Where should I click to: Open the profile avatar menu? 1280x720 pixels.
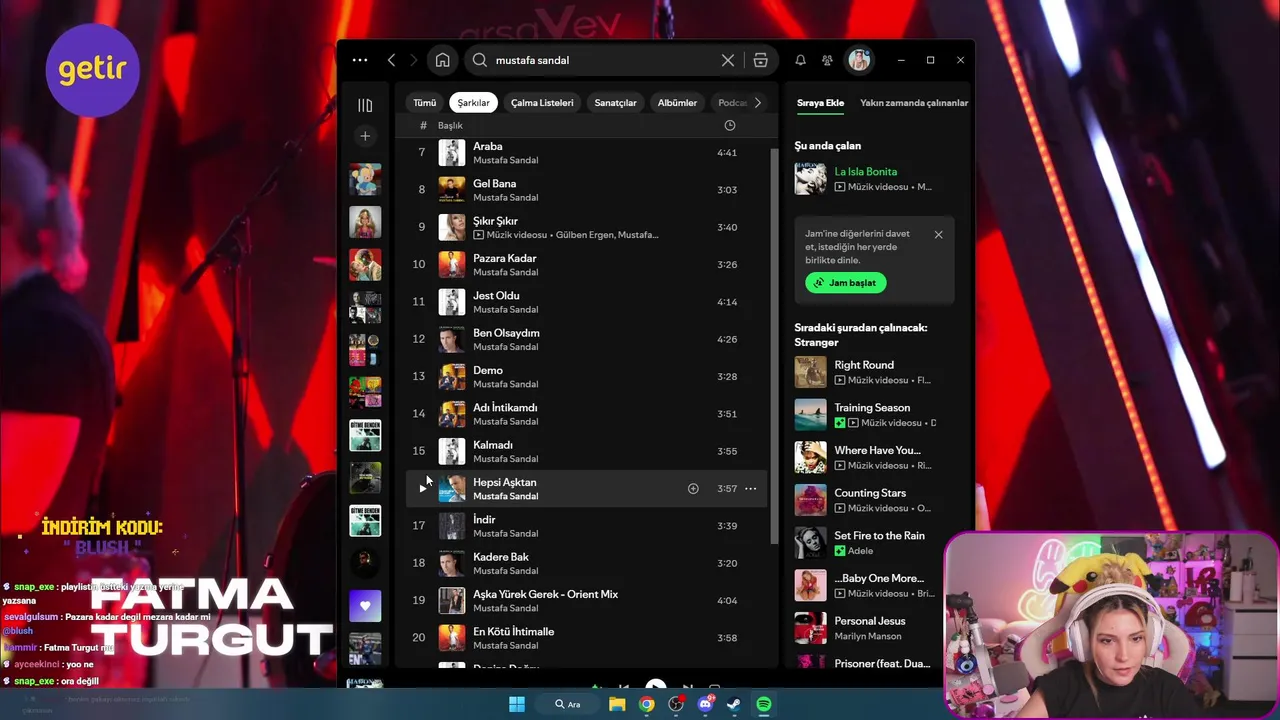point(859,60)
